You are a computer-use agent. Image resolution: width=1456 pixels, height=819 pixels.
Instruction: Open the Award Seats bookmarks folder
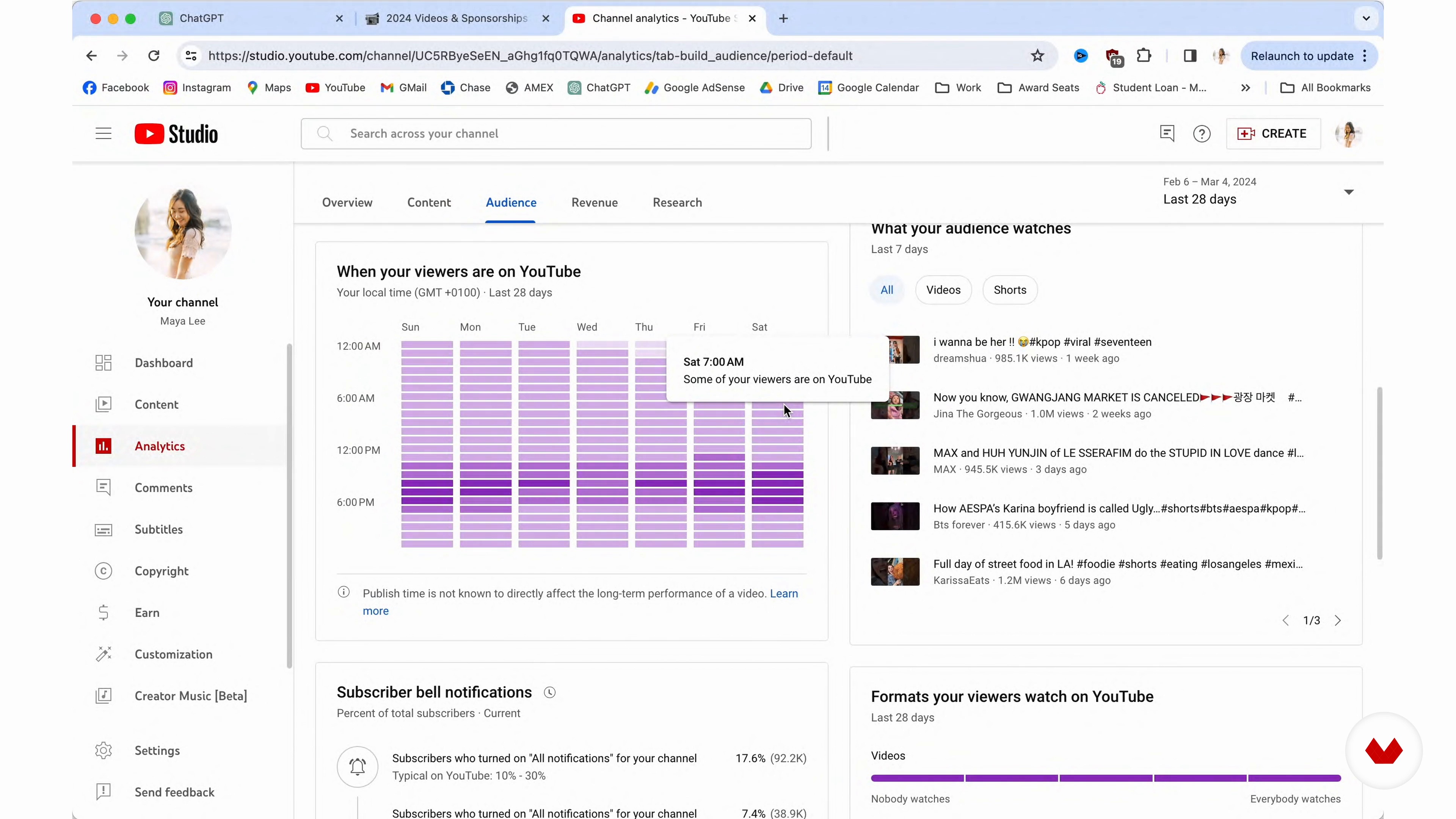pos(1038,88)
